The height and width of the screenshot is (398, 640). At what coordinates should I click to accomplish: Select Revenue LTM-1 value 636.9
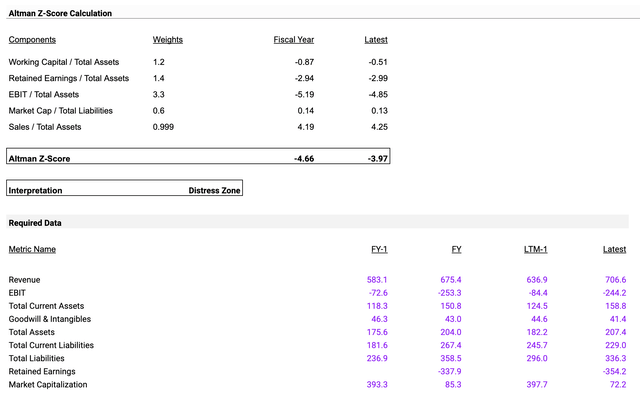[x=537, y=280]
